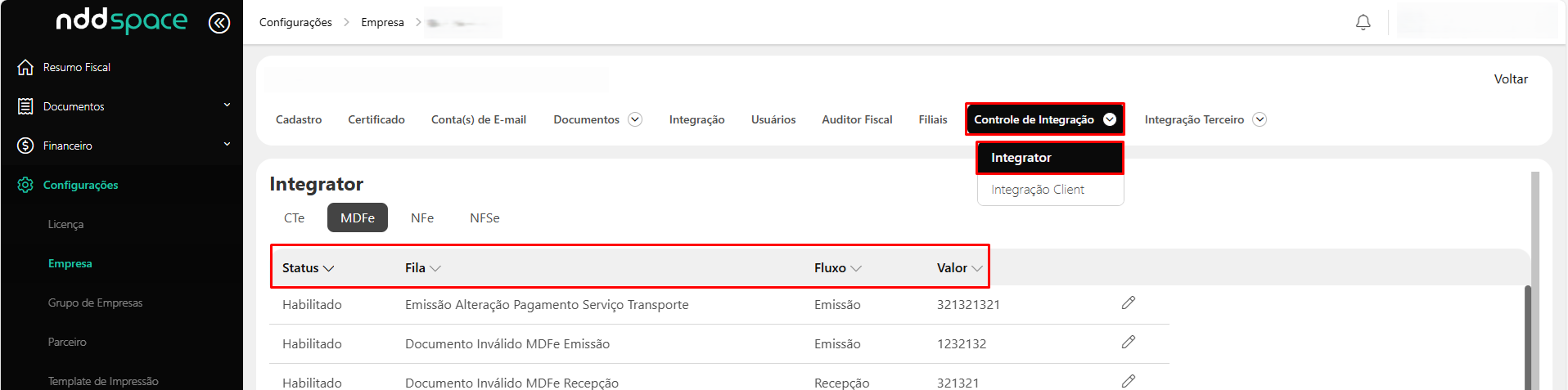Open the Documentos tab dropdown arrow

point(634,119)
